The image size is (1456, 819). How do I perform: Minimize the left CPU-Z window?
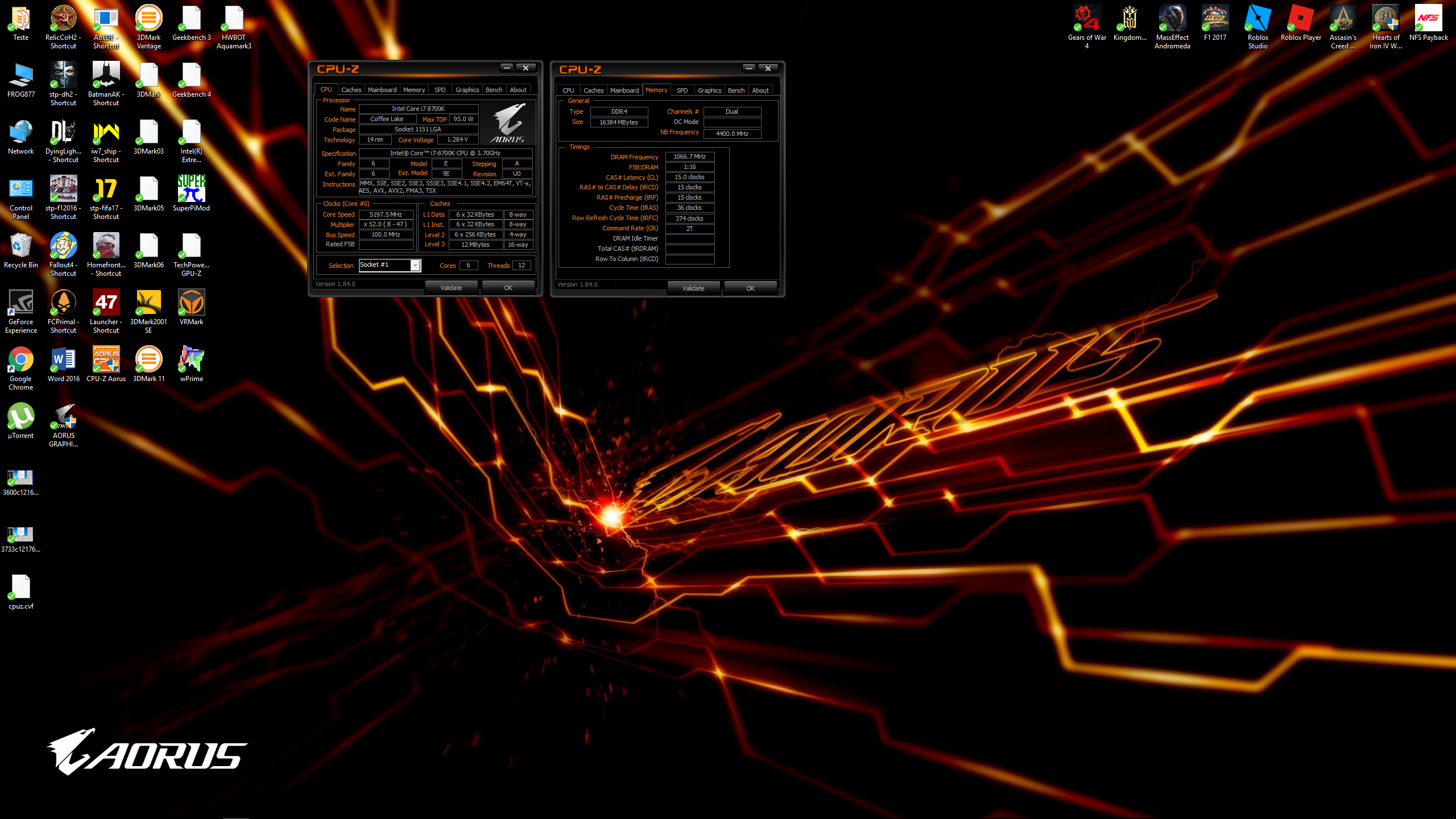click(507, 68)
